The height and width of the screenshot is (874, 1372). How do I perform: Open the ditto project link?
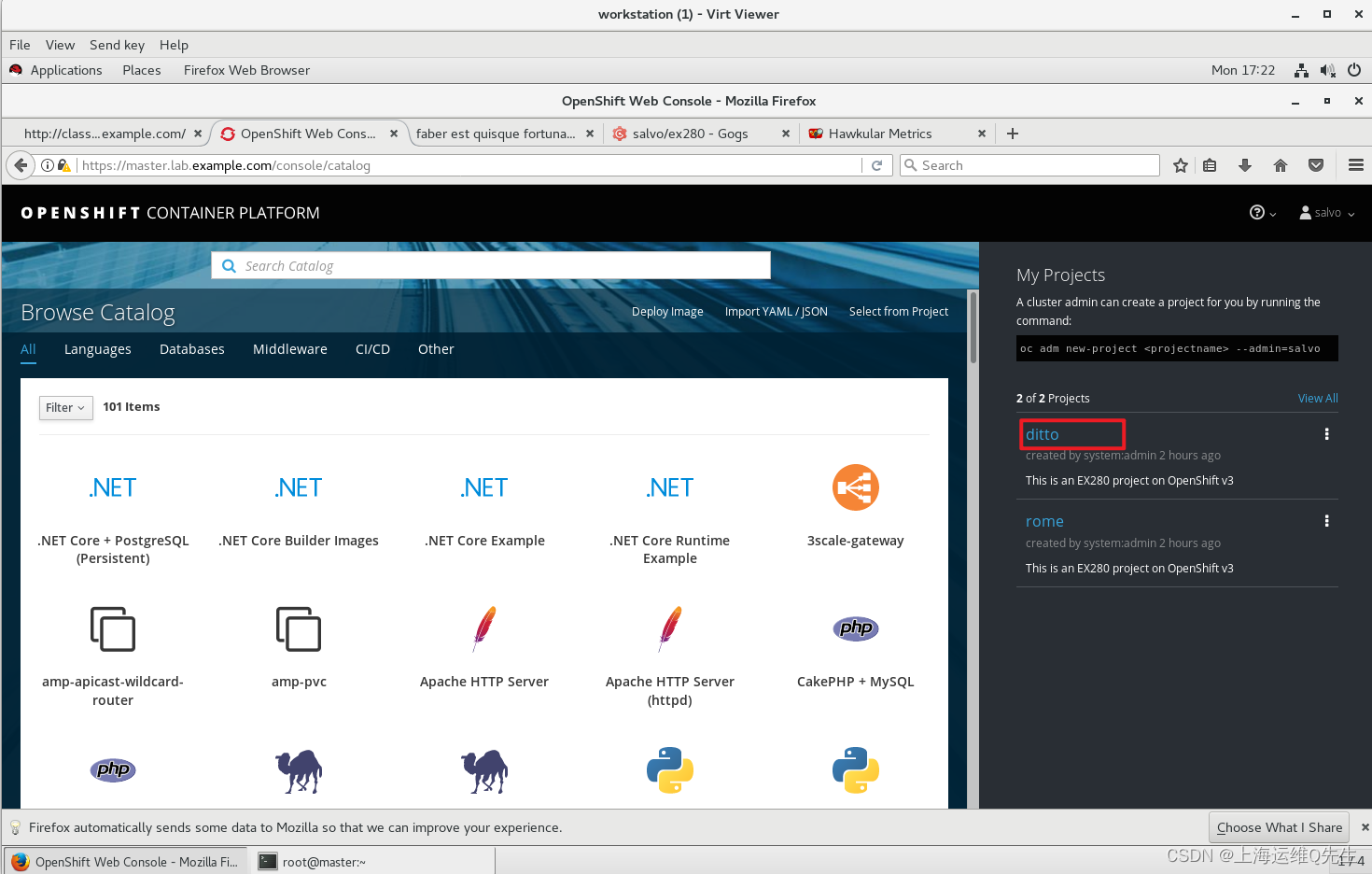tap(1043, 434)
